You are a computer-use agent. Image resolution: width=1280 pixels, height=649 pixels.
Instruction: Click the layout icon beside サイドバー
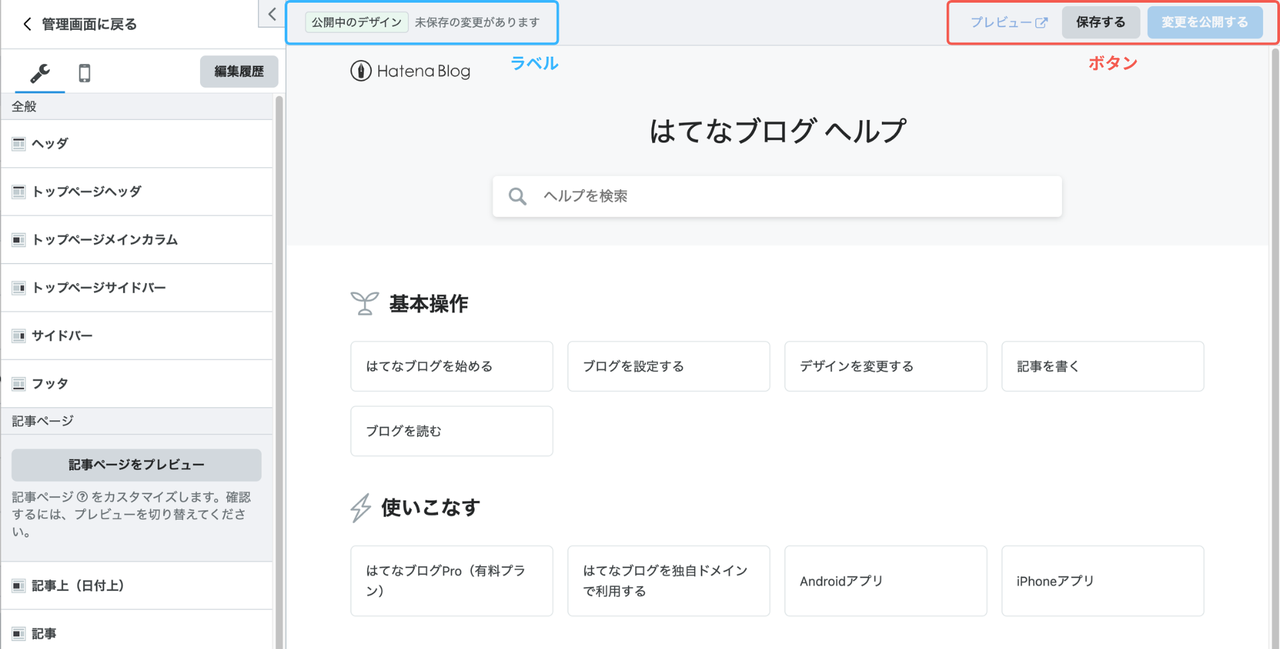point(18,336)
